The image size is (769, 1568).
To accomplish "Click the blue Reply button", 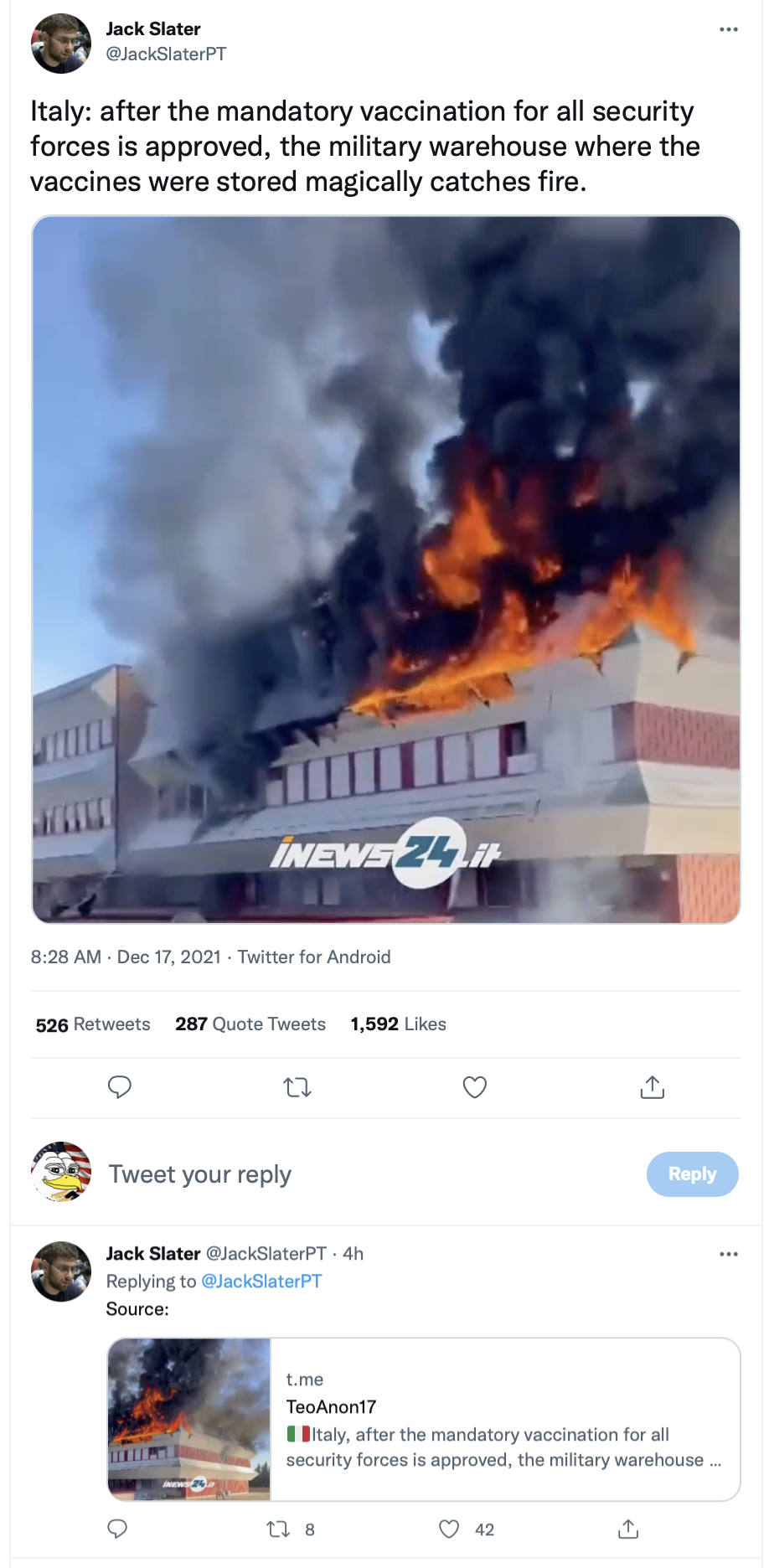I will [692, 1174].
